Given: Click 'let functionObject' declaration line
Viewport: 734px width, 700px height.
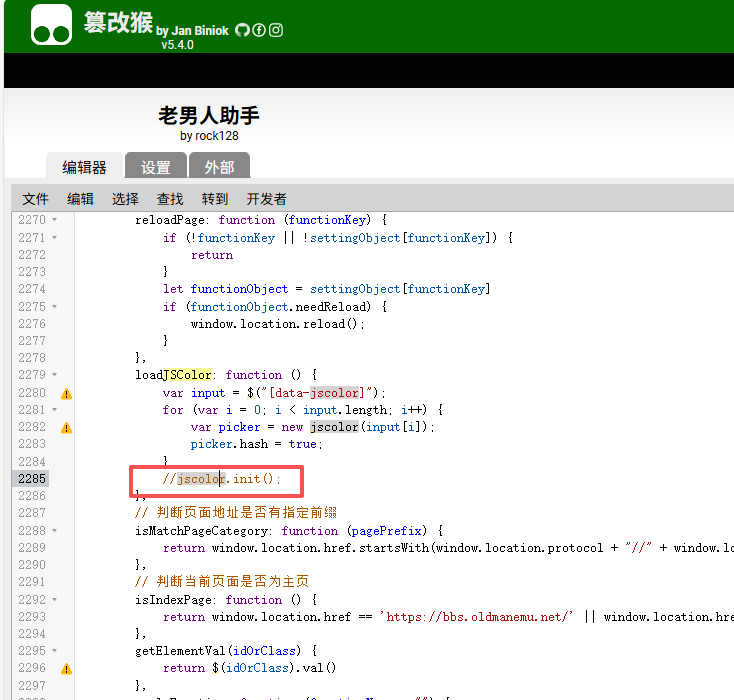Looking at the screenshot, I should pyautogui.click(x=326, y=289).
